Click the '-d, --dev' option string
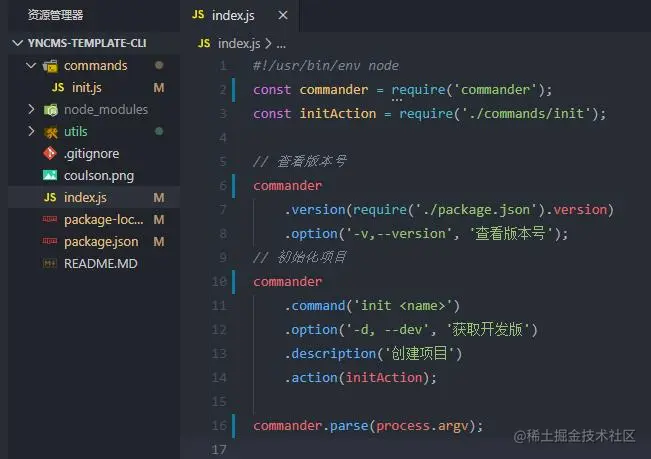Screen dimensions: 651x459 click(x=391, y=330)
